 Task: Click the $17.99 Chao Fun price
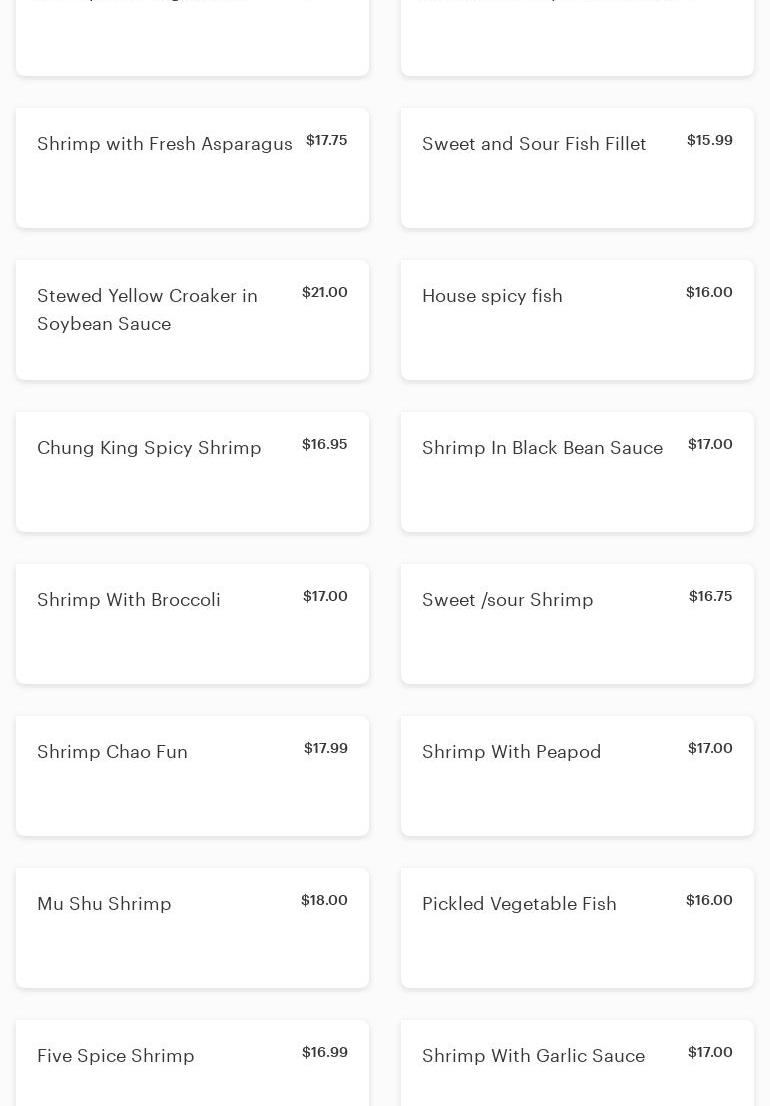tap(326, 748)
